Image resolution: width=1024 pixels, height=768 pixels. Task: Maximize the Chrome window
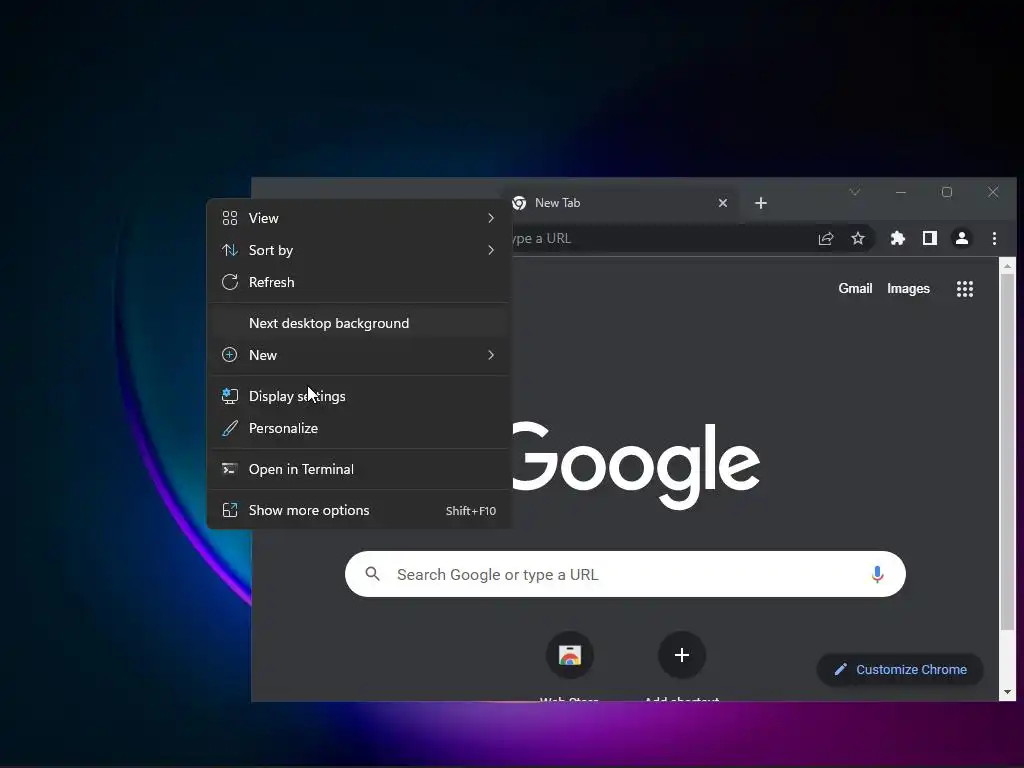click(x=947, y=192)
